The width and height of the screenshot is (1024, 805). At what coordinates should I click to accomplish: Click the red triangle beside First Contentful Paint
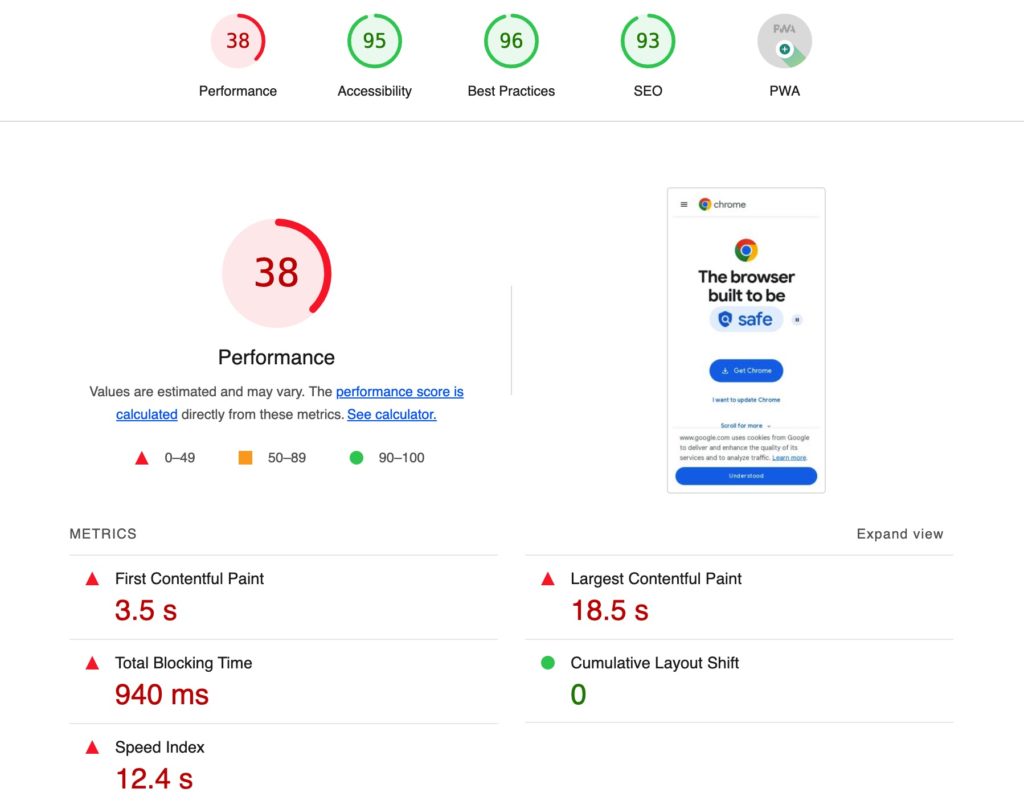click(91, 578)
